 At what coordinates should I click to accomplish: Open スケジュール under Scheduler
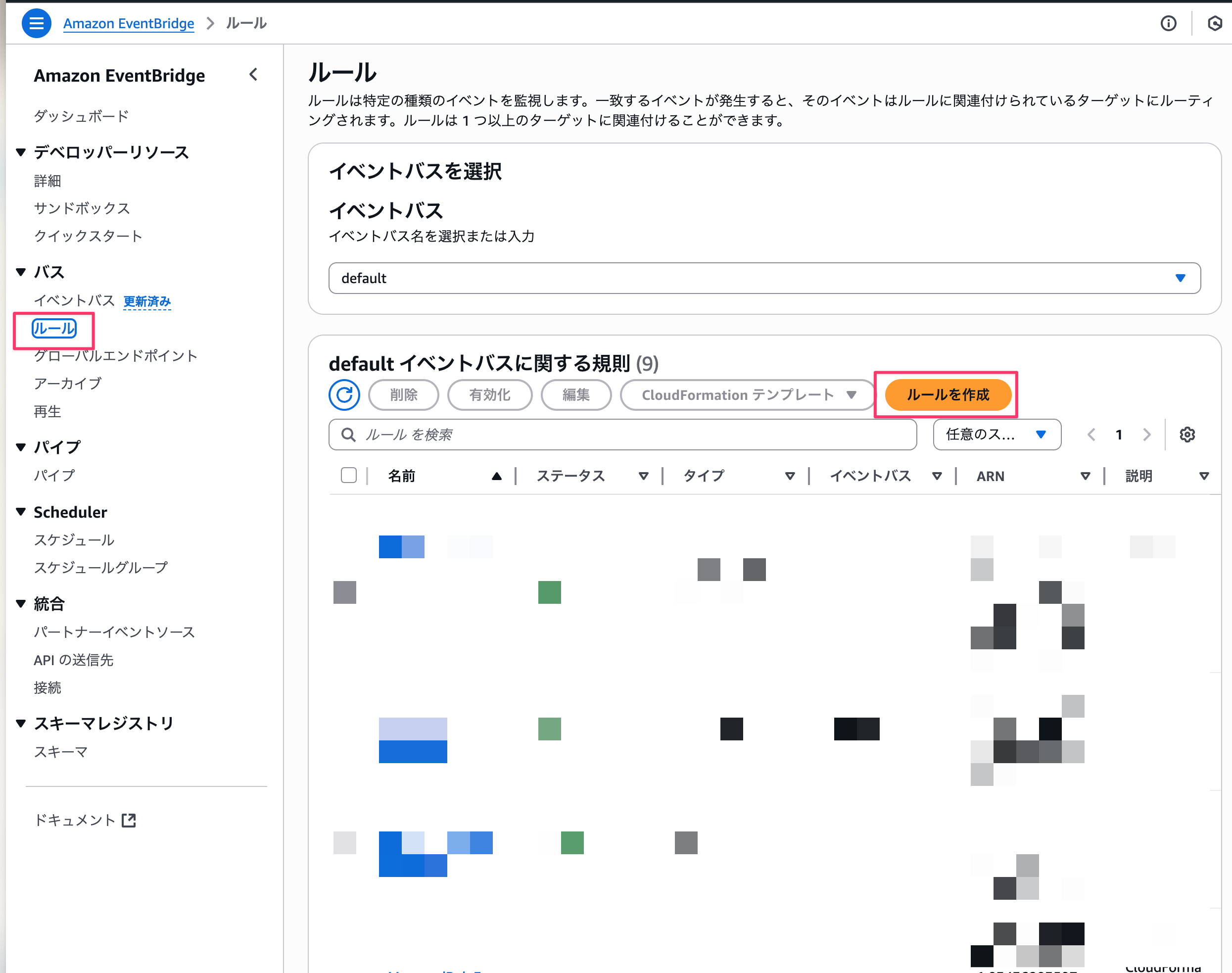(x=74, y=539)
